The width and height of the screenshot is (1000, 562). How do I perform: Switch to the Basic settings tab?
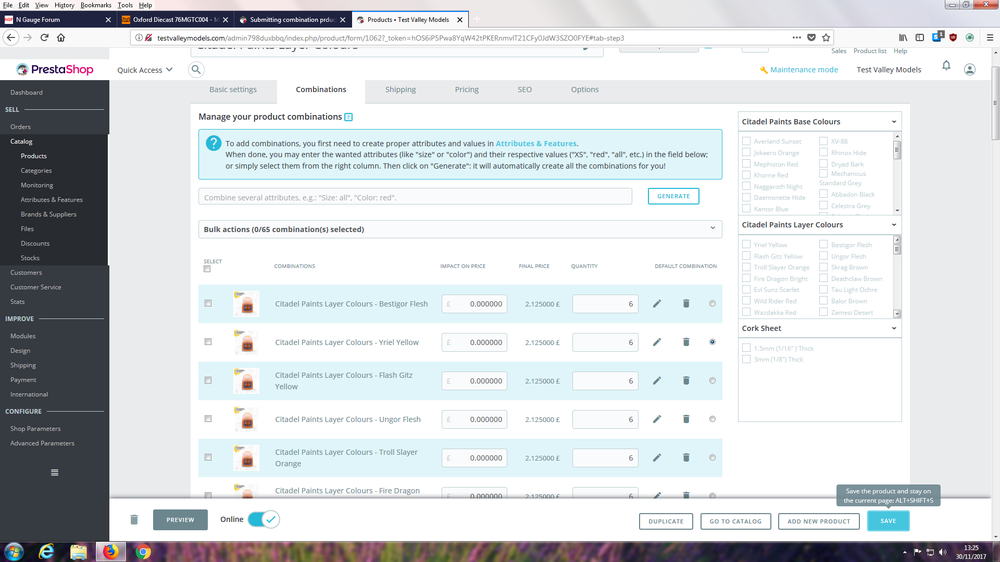pos(233,89)
